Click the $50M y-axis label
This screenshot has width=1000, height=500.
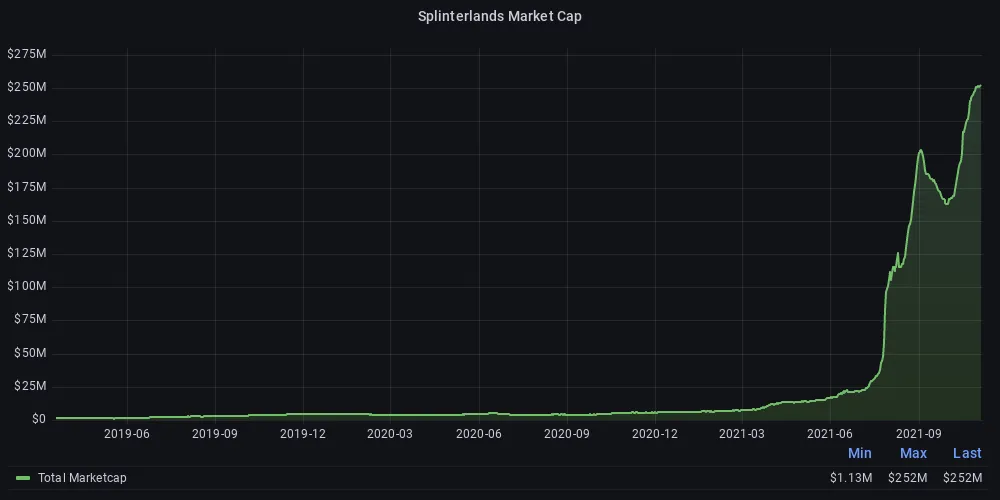[x=30, y=353]
